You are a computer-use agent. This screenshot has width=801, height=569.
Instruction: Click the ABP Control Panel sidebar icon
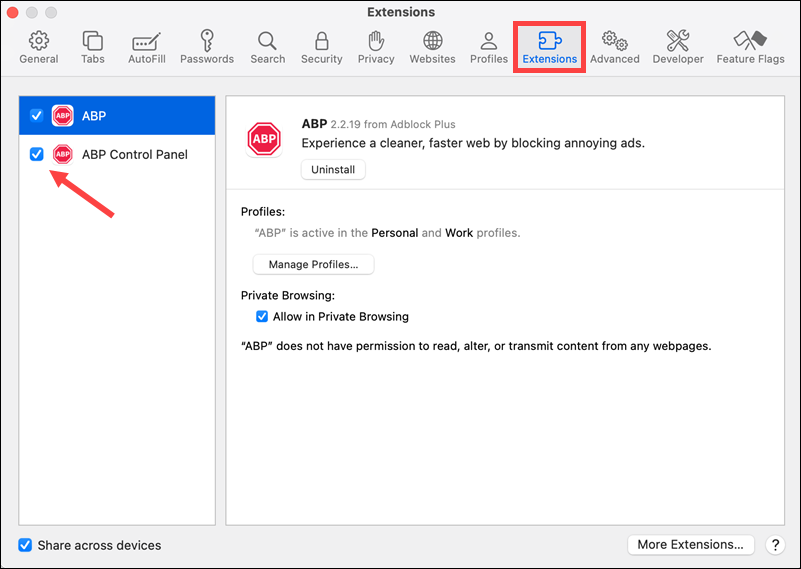pyautogui.click(x=63, y=154)
